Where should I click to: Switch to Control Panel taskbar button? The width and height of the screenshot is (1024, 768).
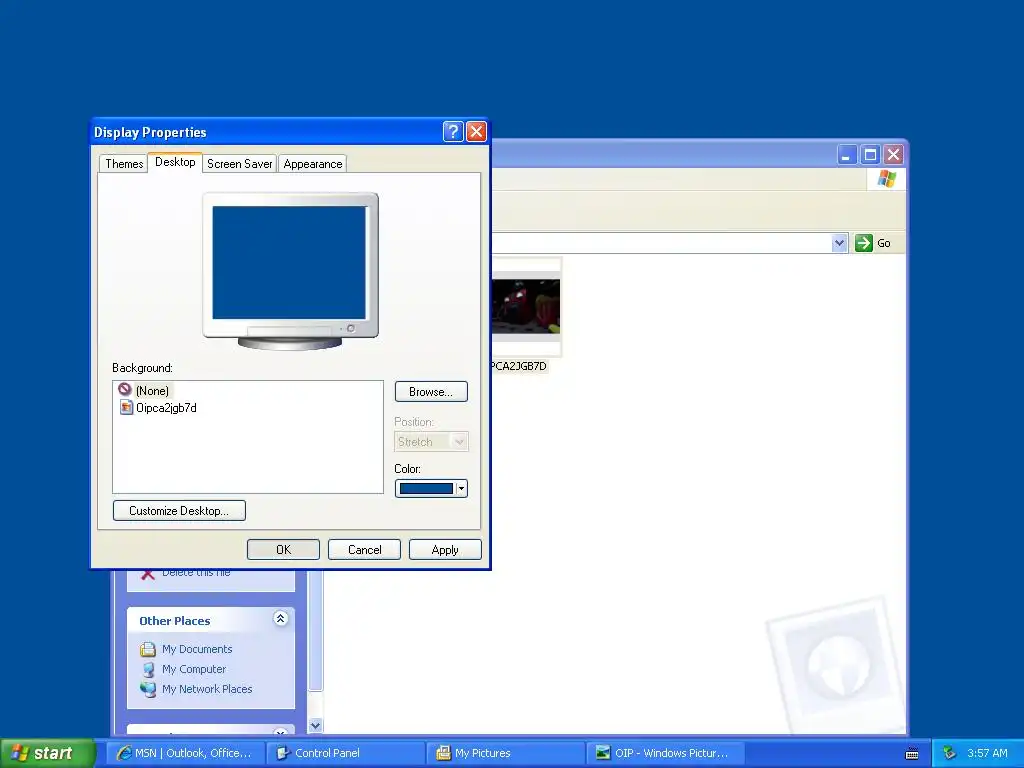click(346, 753)
